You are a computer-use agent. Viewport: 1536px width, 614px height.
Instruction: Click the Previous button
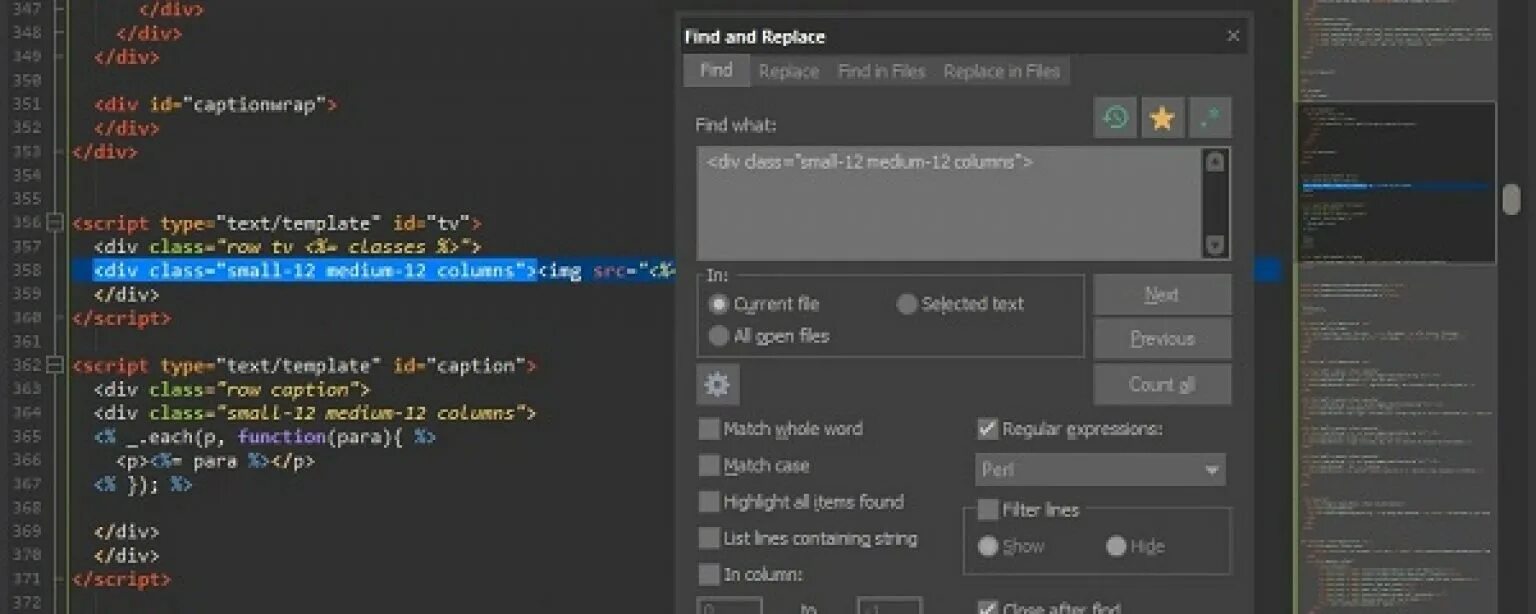click(x=1162, y=339)
